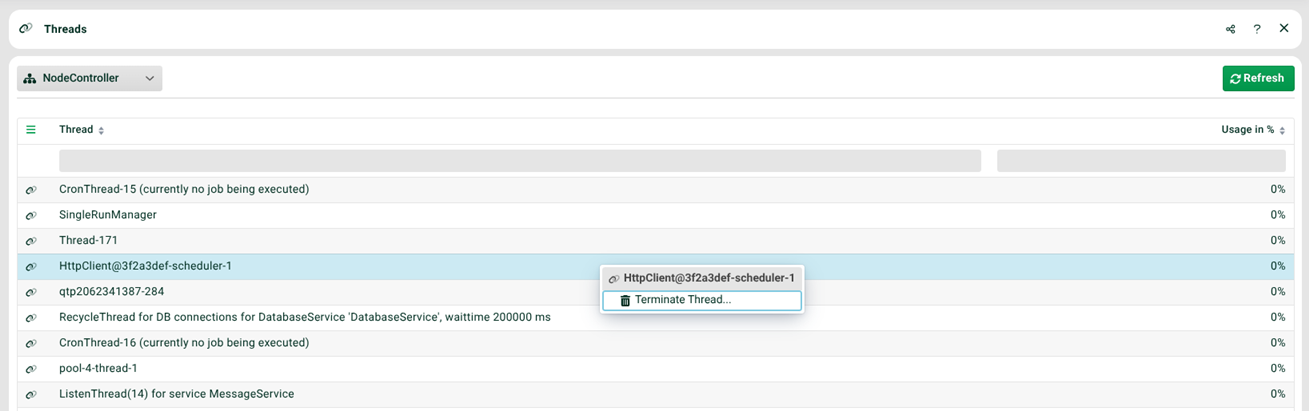The height and width of the screenshot is (411, 1309).
Task: Click the HttpClient@3f2a3def-scheduler-1 row icon
Action: 31,266
